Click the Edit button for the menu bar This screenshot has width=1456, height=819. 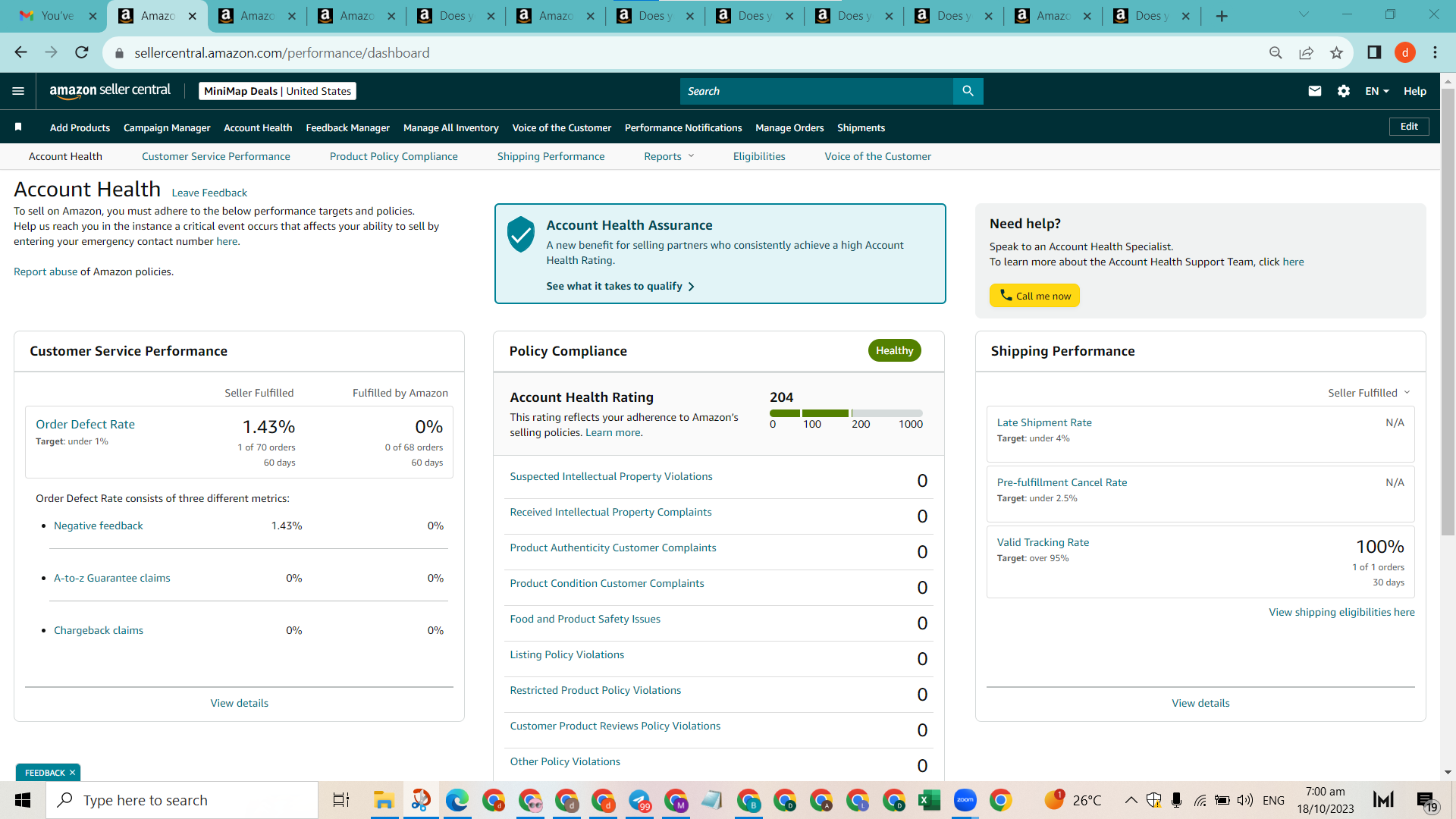click(x=1409, y=127)
